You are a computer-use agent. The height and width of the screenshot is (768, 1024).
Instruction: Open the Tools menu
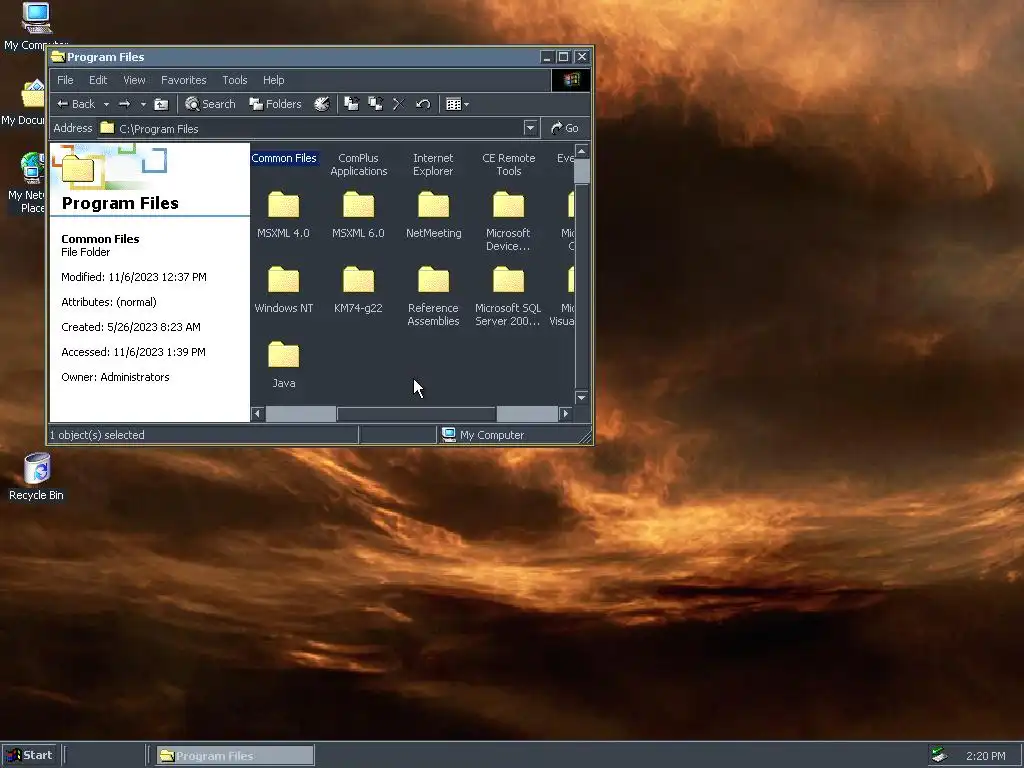click(x=234, y=80)
